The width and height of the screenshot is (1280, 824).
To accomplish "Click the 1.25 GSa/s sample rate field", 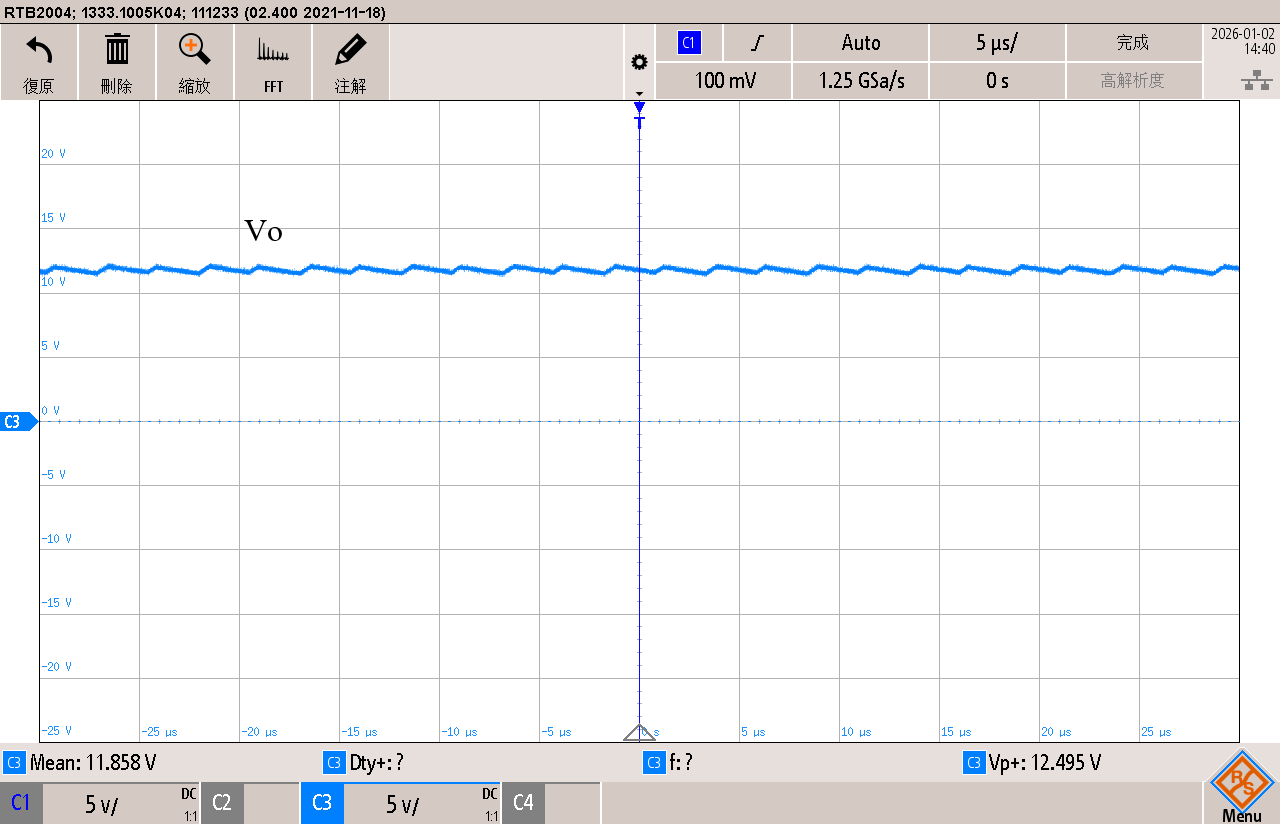I will (x=861, y=81).
